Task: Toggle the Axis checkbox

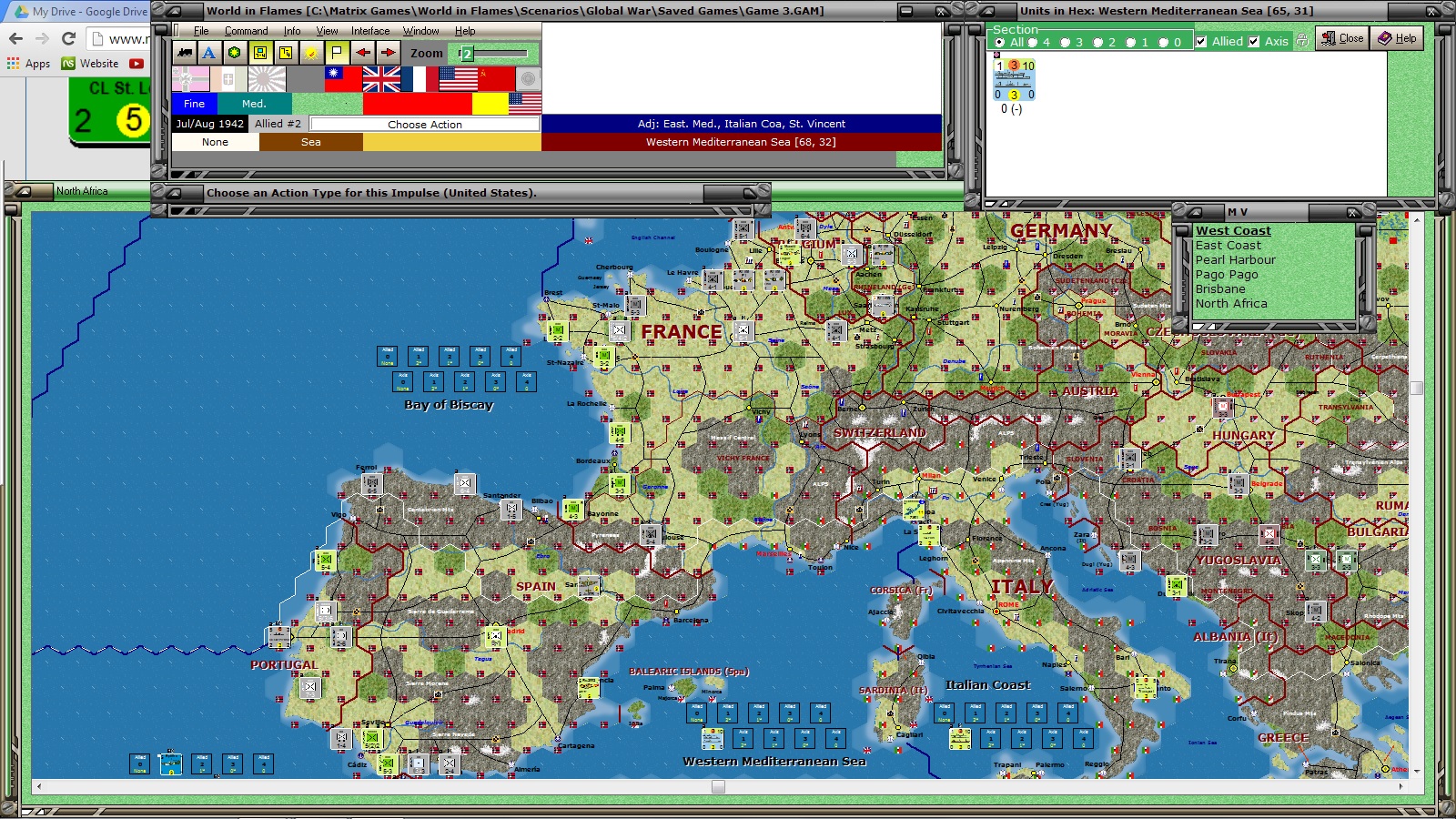Action: (x=1254, y=41)
